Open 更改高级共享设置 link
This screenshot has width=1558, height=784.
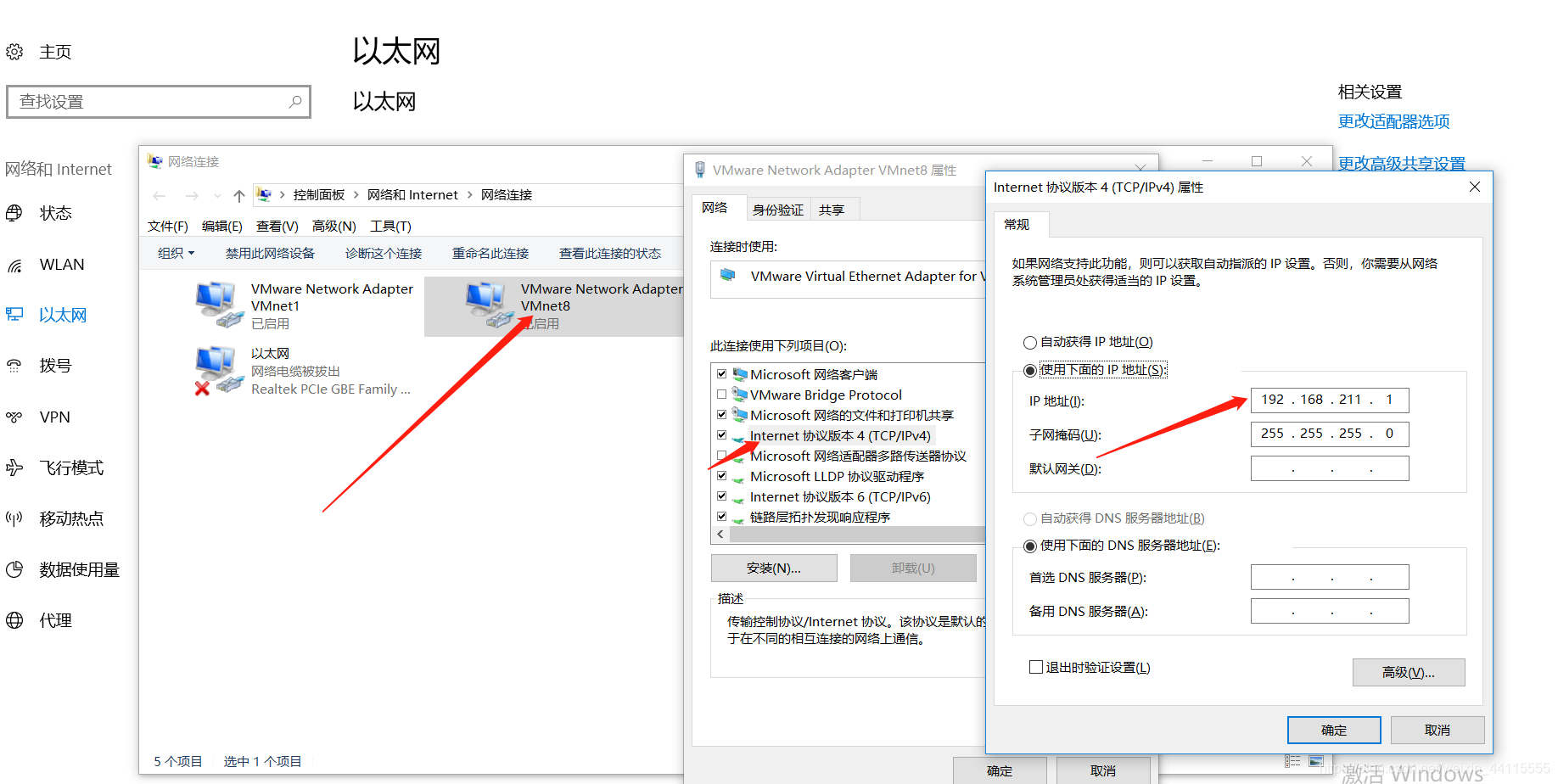pyautogui.click(x=1401, y=164)
